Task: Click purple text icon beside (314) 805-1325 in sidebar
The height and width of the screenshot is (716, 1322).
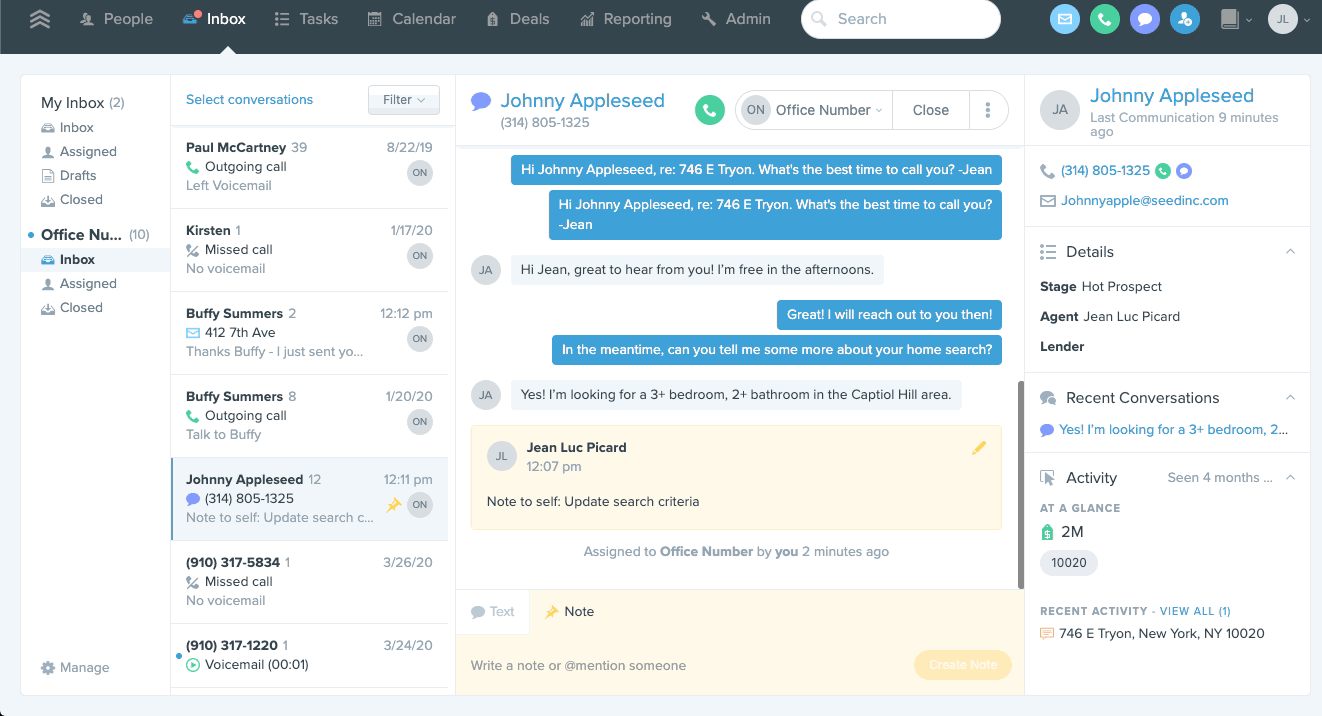Action: pyautogui.click(x=1184, y=171)
